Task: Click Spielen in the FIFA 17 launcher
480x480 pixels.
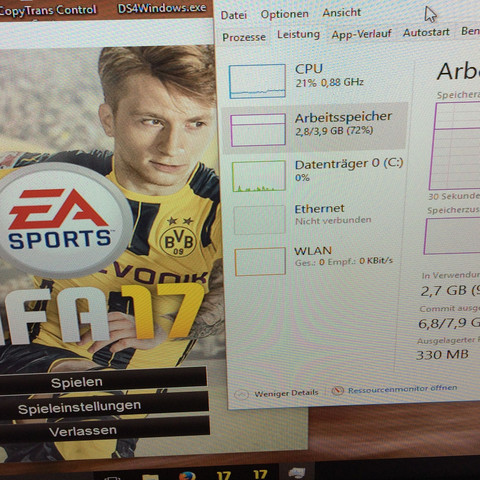Action: click(103, 381)
